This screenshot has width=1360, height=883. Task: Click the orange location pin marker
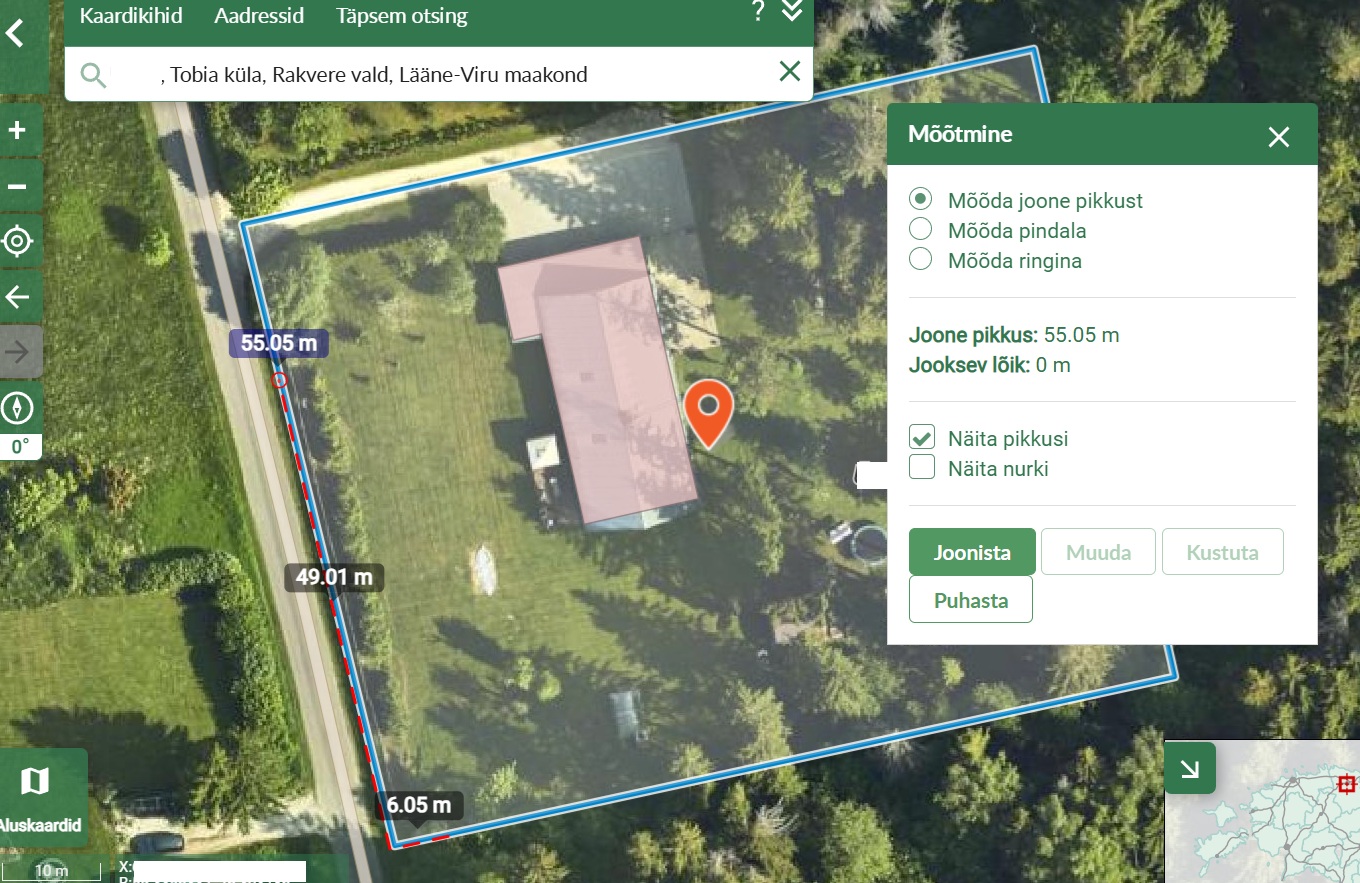[709, 413]
